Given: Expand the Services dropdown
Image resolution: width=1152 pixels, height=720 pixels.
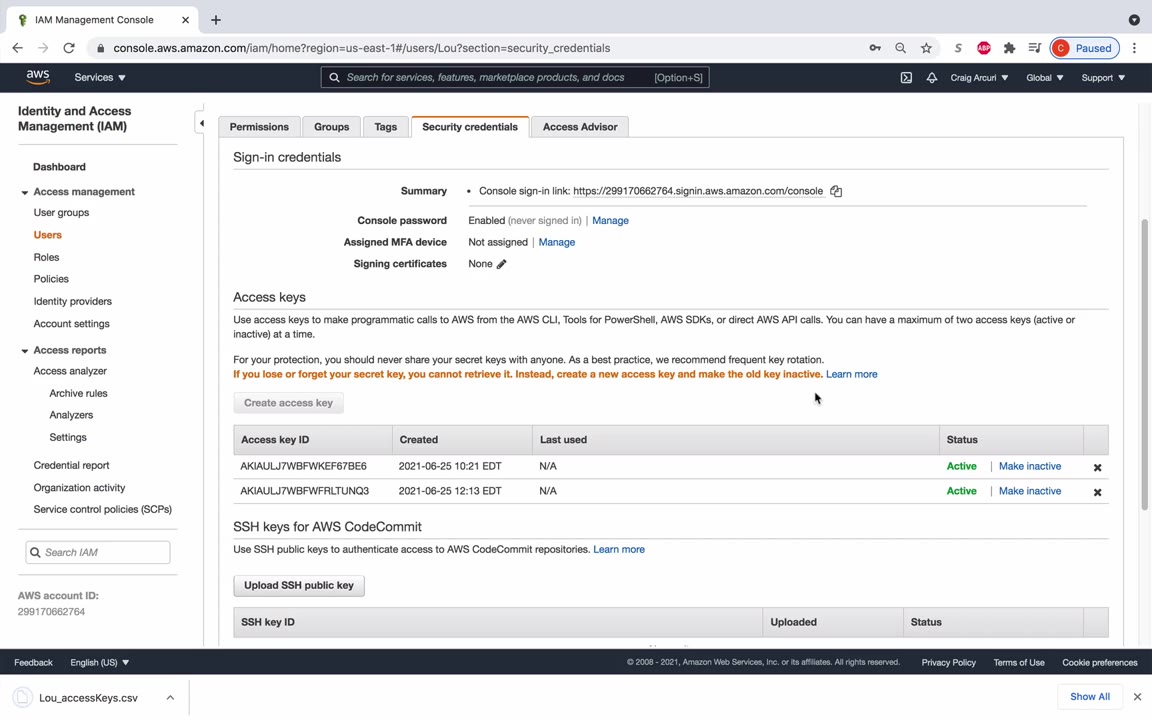Looking at the screenshot, I should [100, 77].
